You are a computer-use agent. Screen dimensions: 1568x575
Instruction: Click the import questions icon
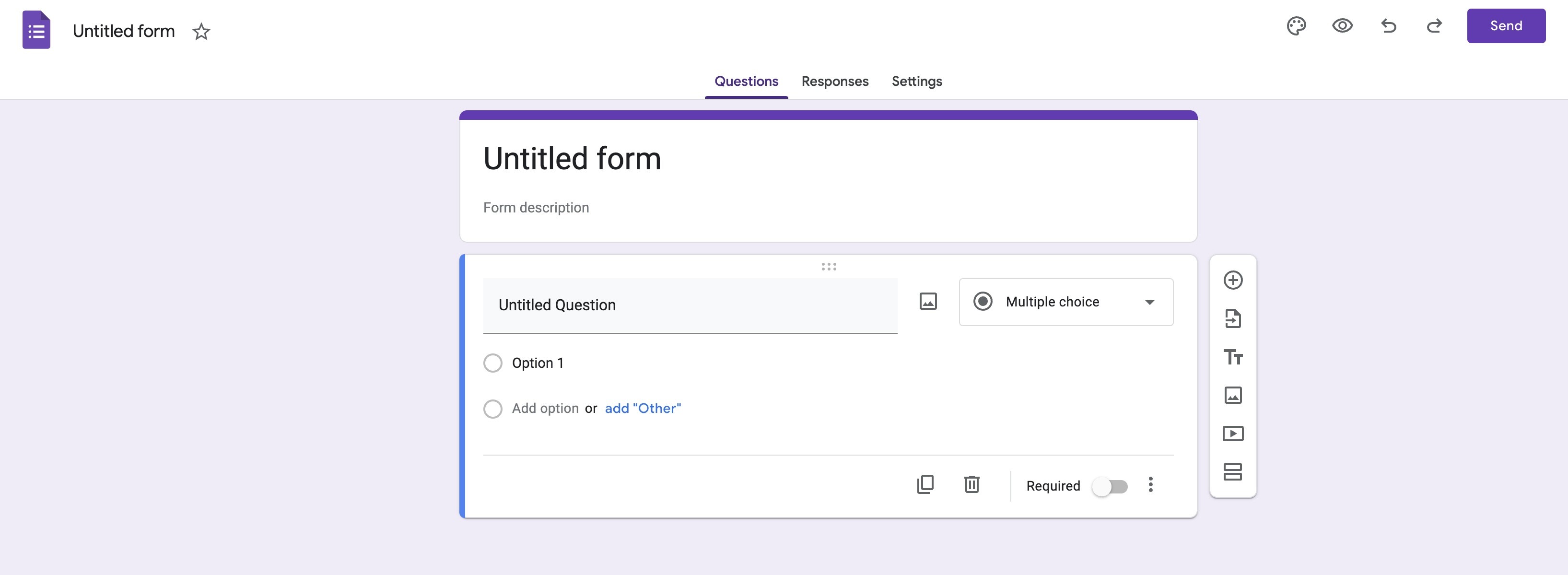coord(1233,318)
